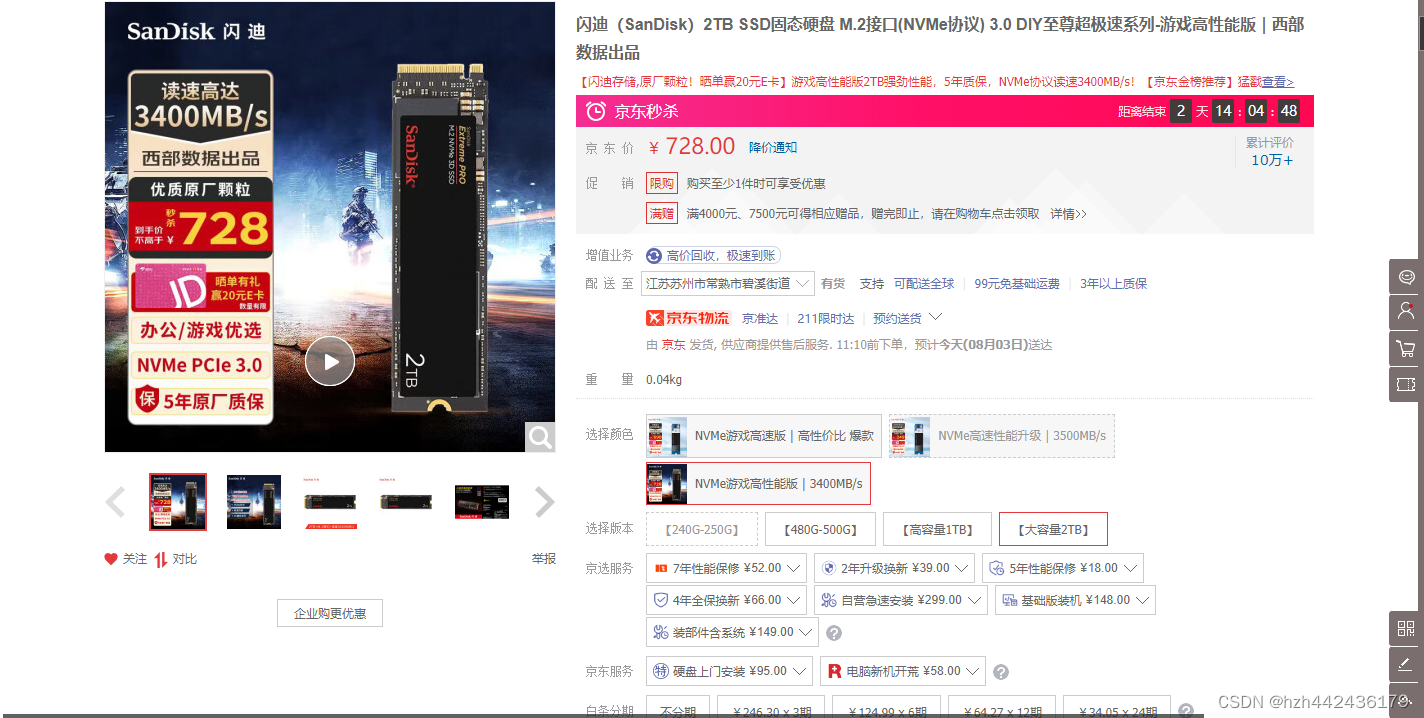The width and height of the screenshot is (1424, 718).
Task: Choose NVMe高速性能升级 3500MB/s option
Action: tap(1002, 436)
